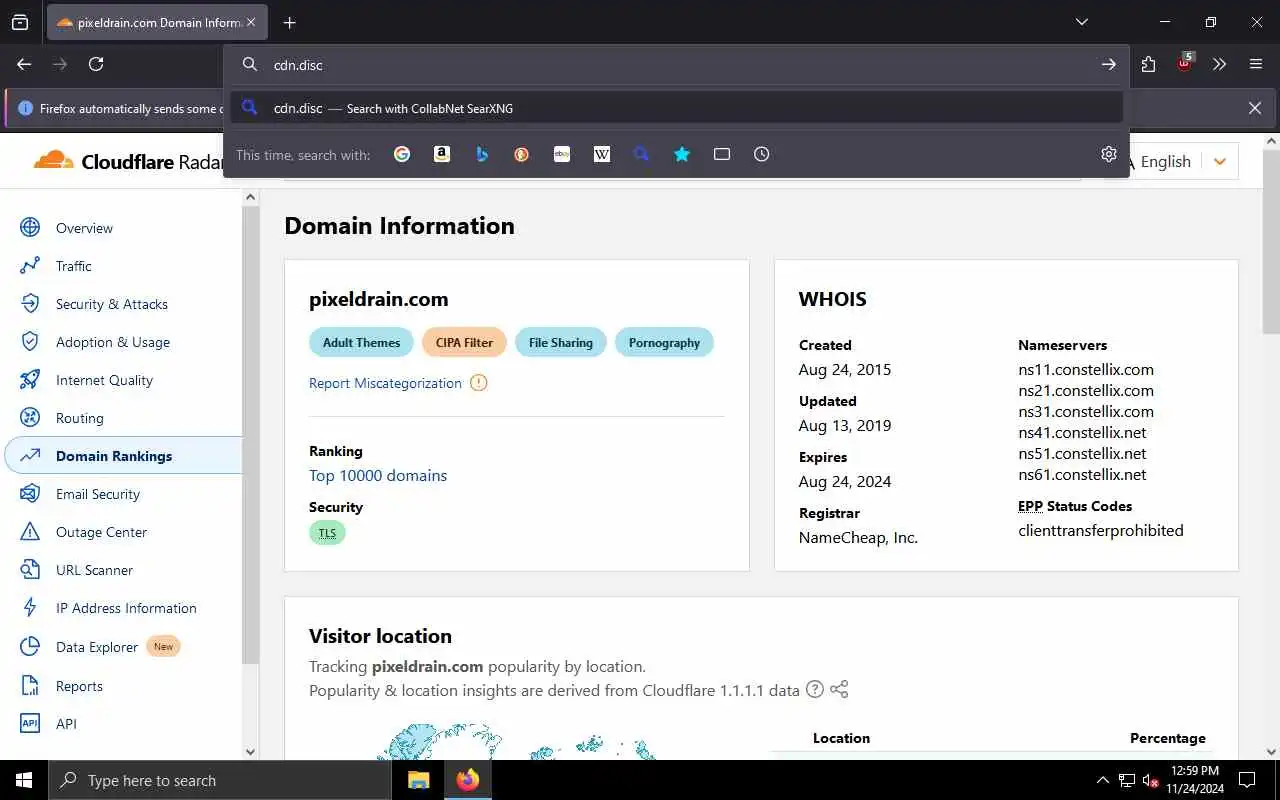Search this time with Wikipedia
The width and height of the screenshot is (1280, 800).
pos(602,154)
